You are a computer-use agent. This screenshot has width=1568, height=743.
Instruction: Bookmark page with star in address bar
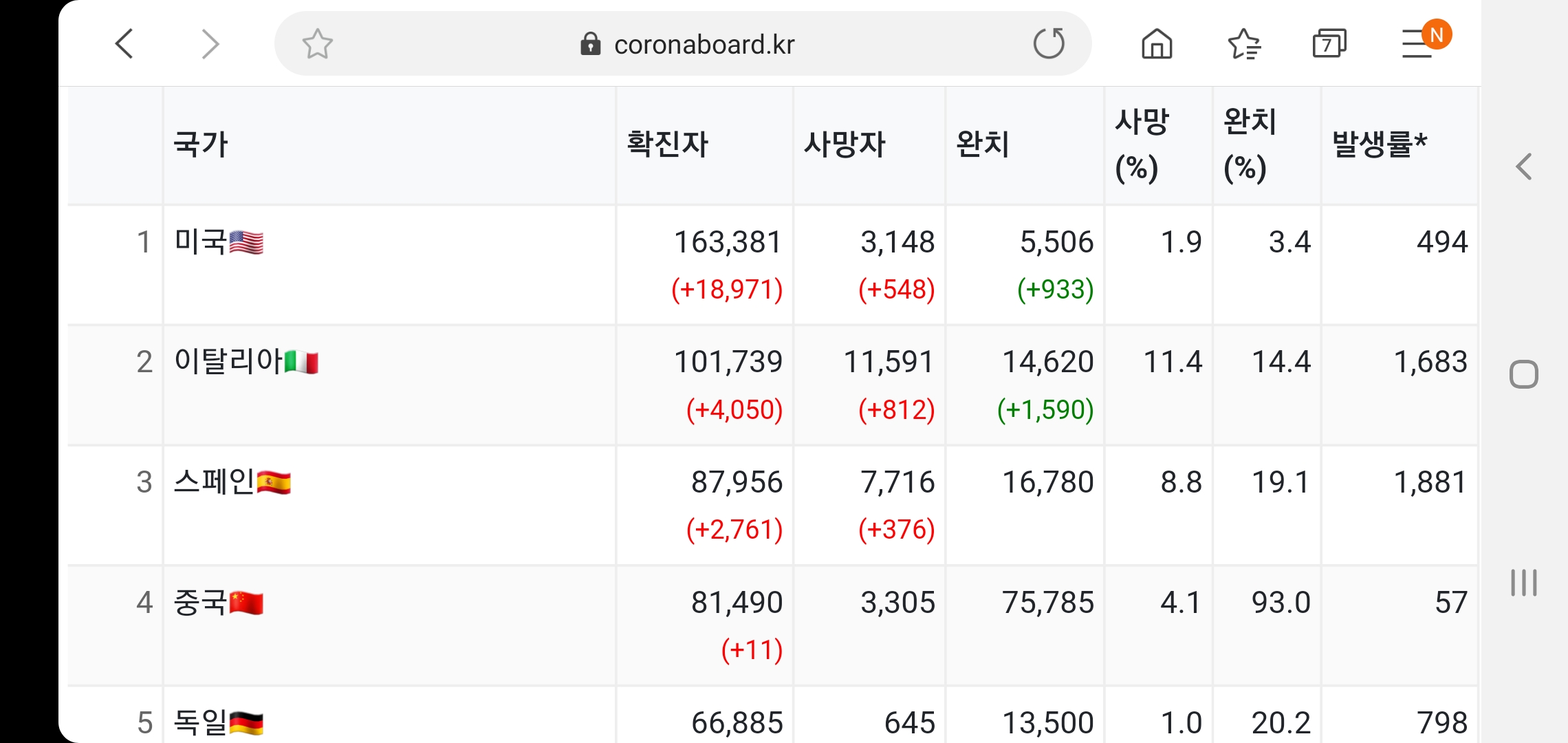[x=317, y=44]
